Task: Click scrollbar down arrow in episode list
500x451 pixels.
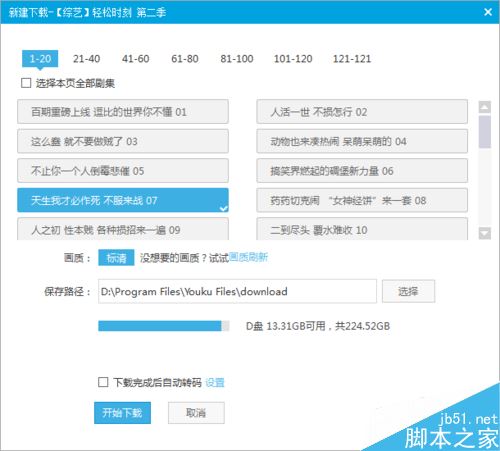Action: [485, 233]
